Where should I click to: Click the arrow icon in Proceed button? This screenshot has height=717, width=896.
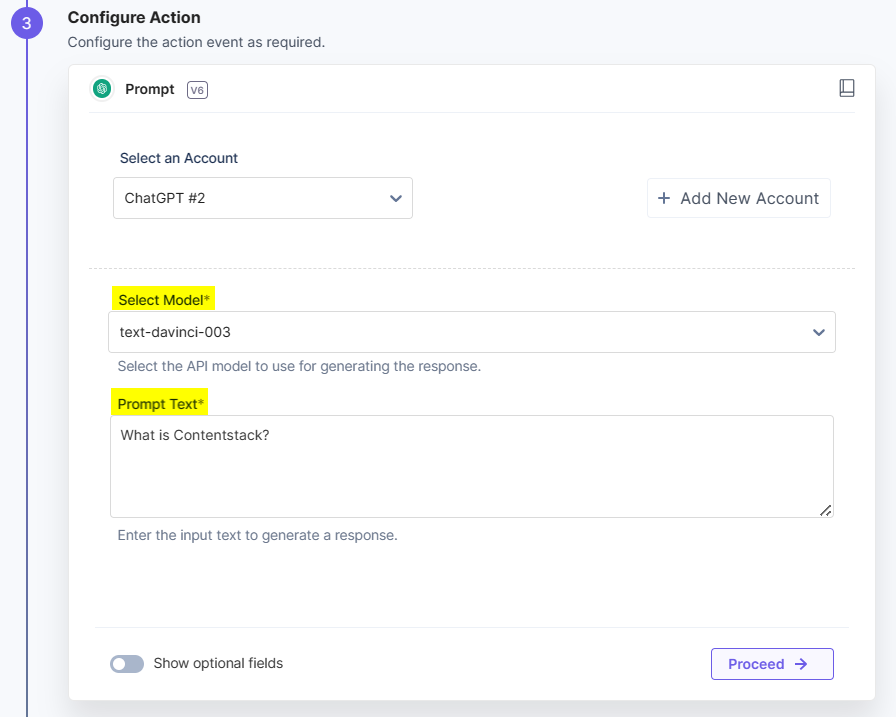pos(801,664)
